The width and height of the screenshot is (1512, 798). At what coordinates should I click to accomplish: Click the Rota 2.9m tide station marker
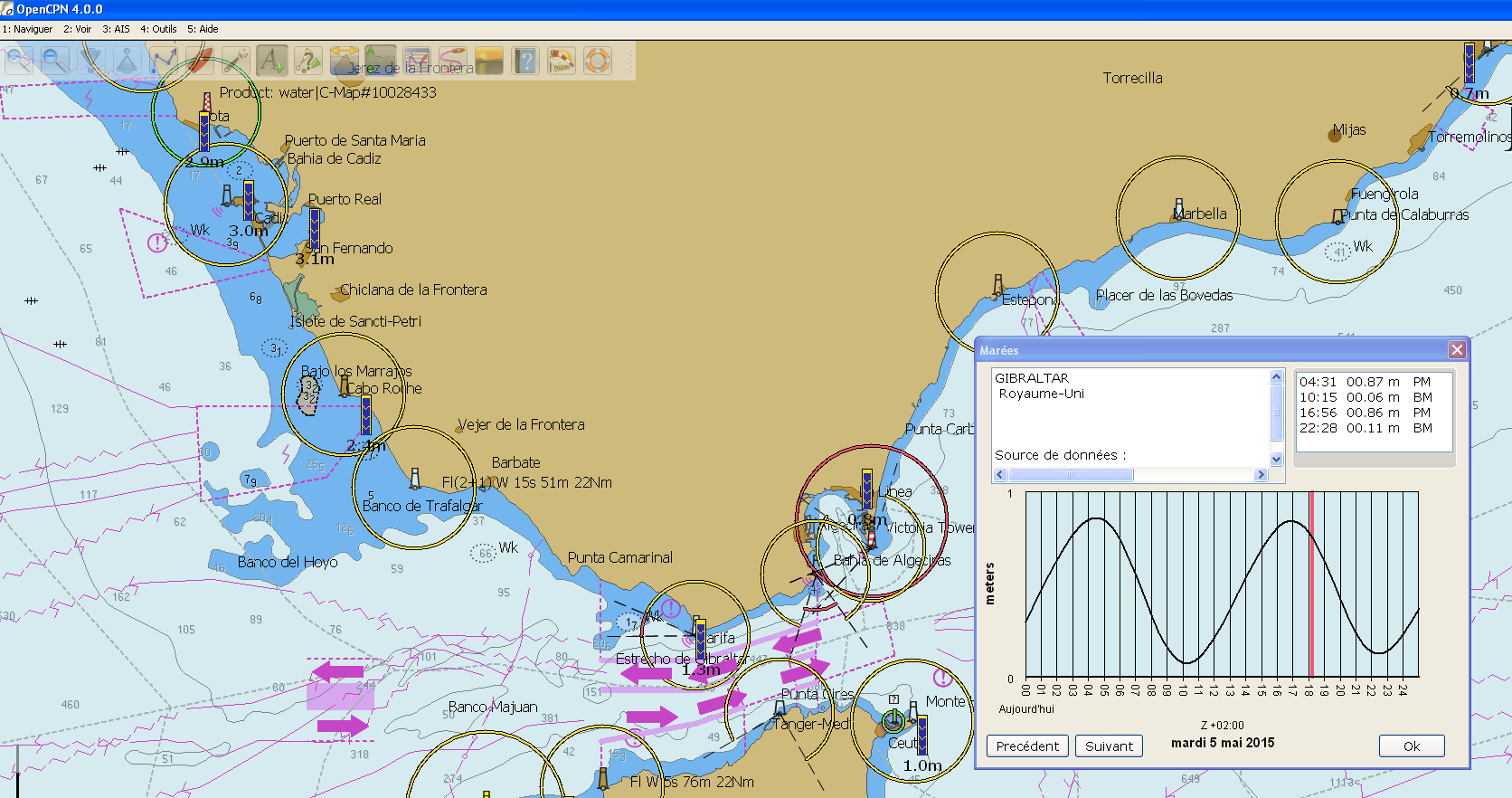click(x=204, y=132)
